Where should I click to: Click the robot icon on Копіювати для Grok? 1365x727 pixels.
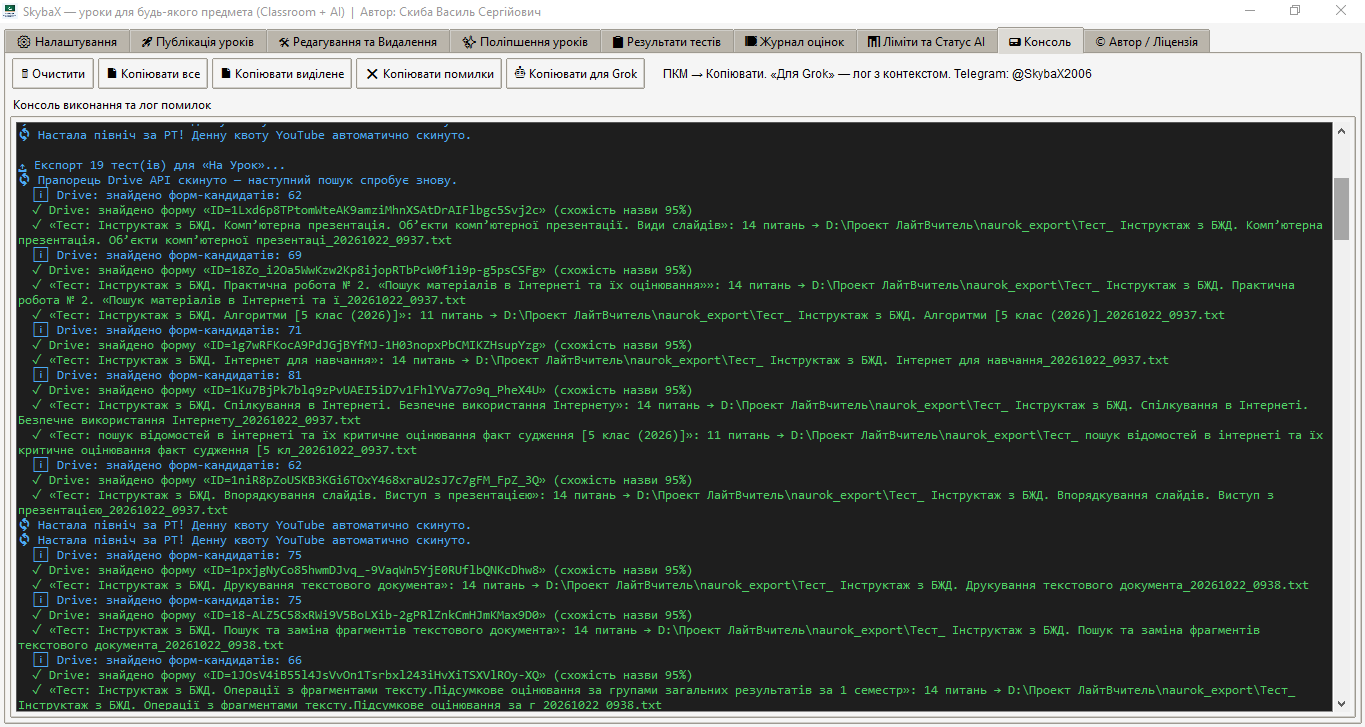coord(520,74)
